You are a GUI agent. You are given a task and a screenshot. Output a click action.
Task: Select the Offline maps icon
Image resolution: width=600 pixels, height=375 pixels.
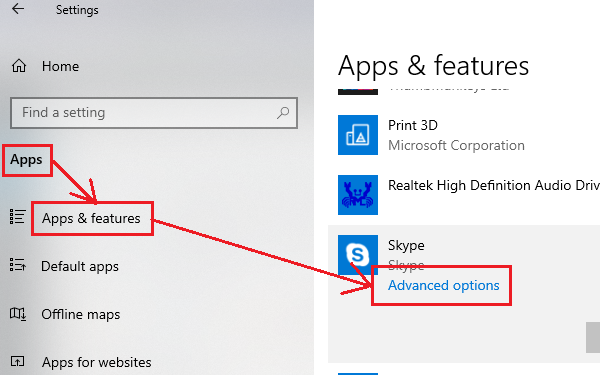[x=18, y=313]
